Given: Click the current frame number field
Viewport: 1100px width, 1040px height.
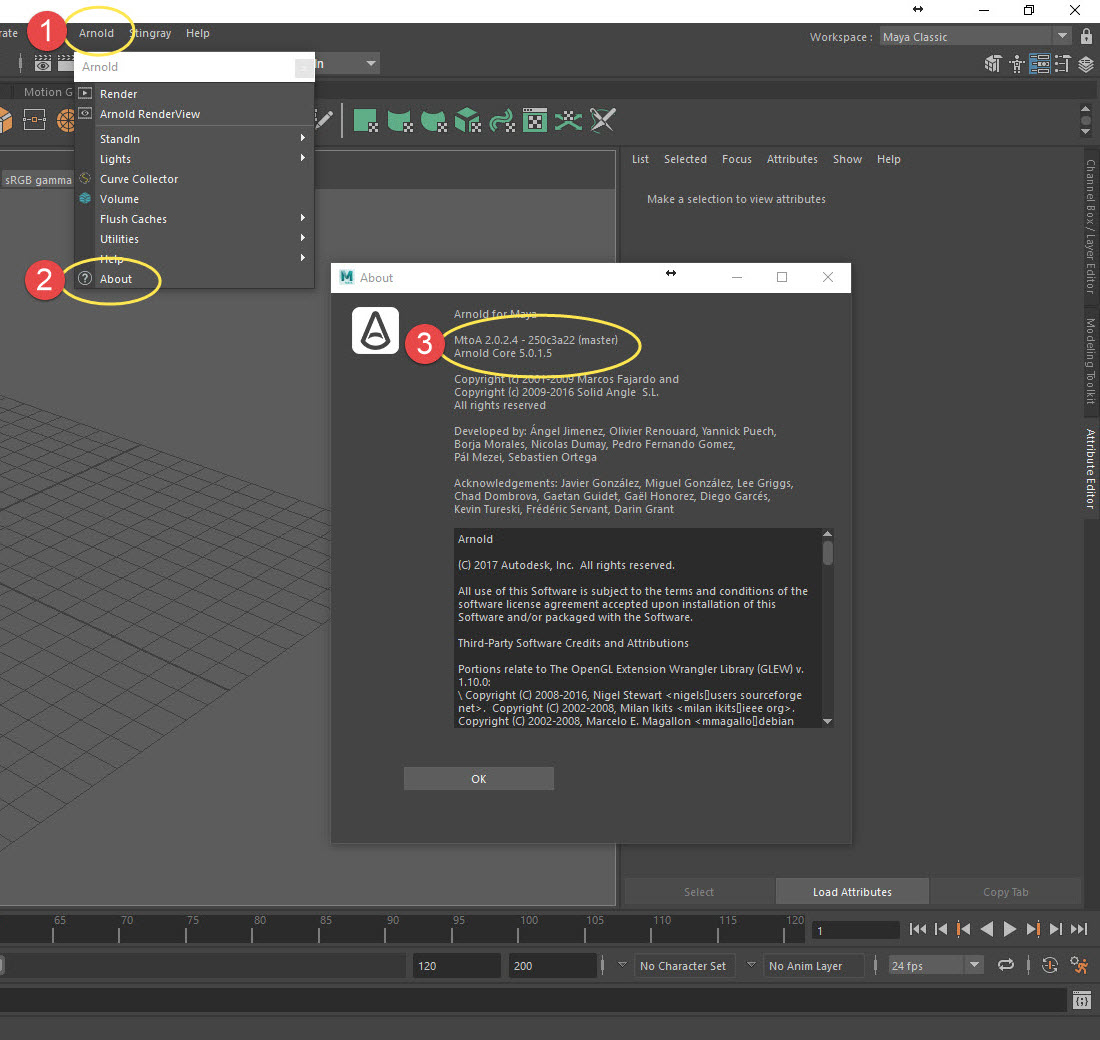Looking at the screenshot, I should click(855, 930).
